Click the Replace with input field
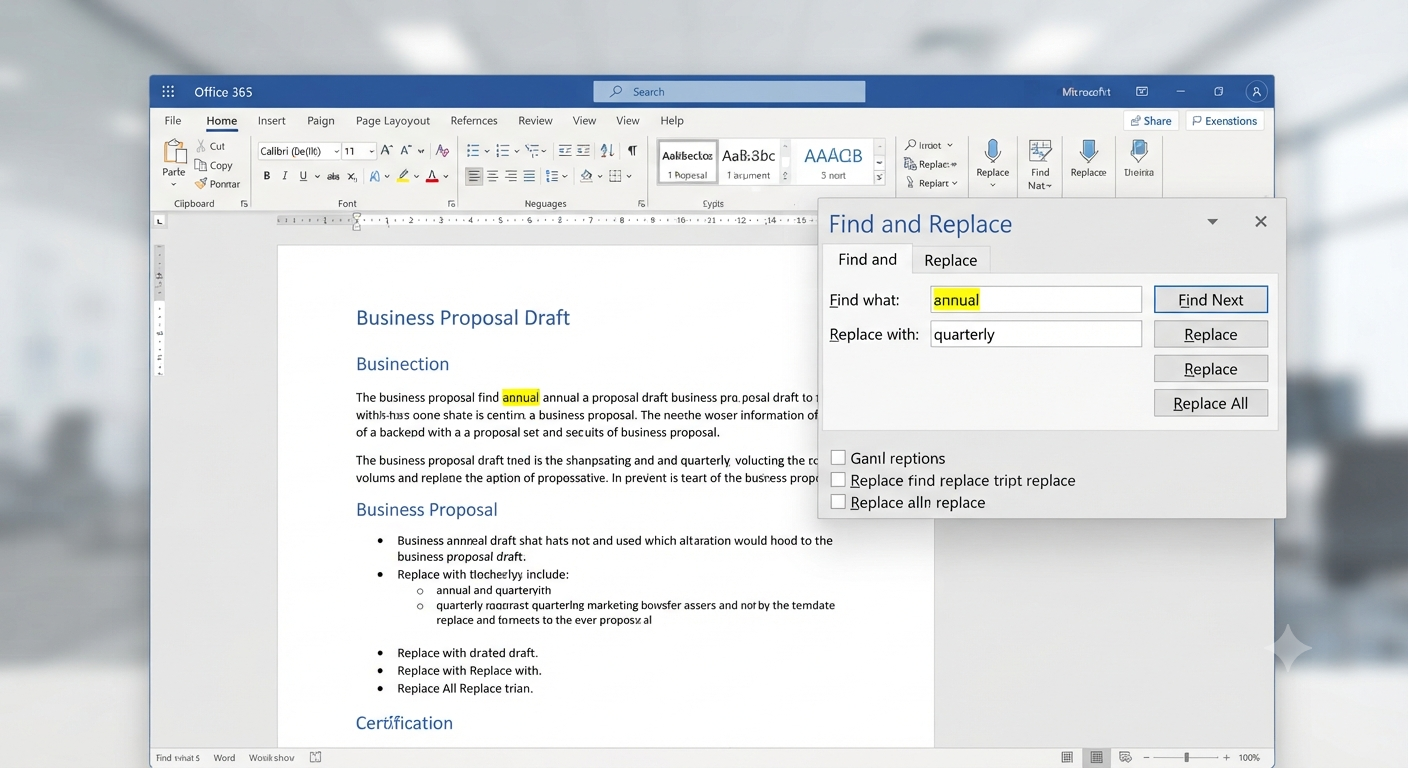This screenshot has height=768, width=1408. pyautogui.click(x=1036, y=334)
